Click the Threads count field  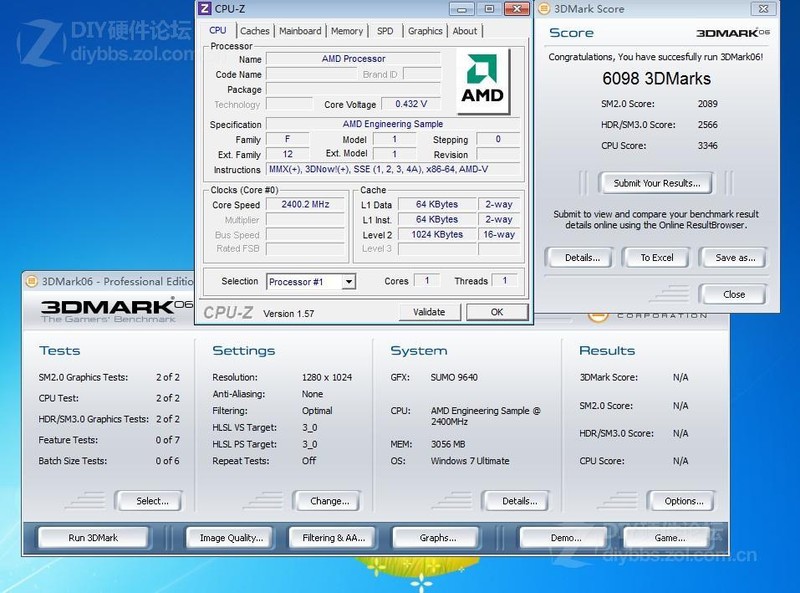[x=505, y=280]
